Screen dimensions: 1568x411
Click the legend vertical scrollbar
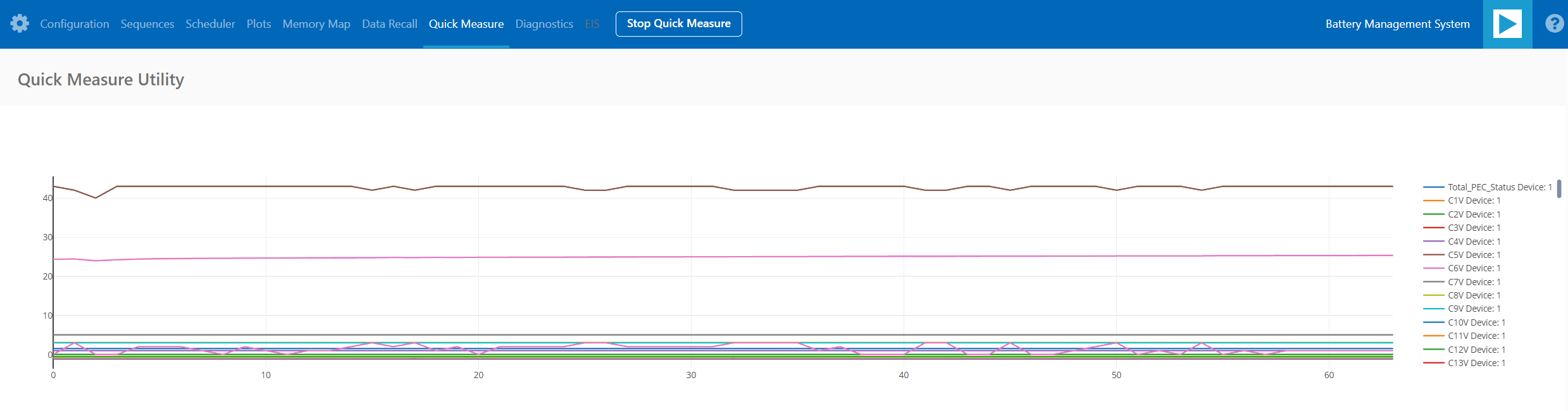(x=1559, y=189)
